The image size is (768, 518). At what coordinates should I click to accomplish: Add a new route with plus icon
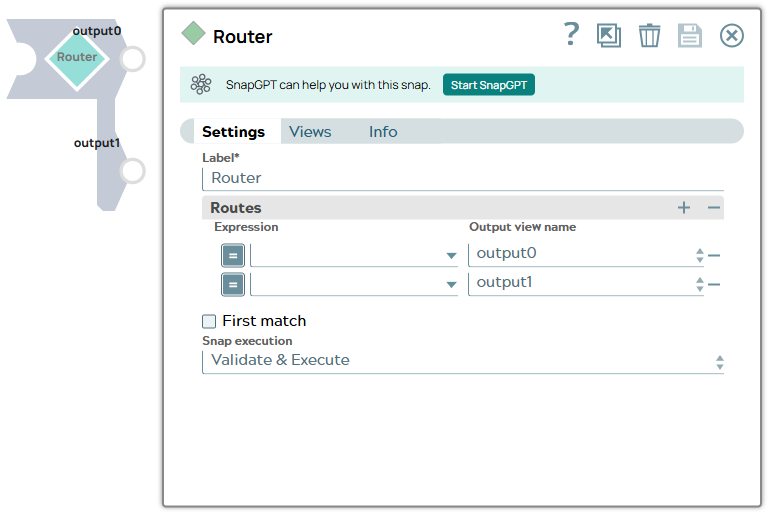684,208
